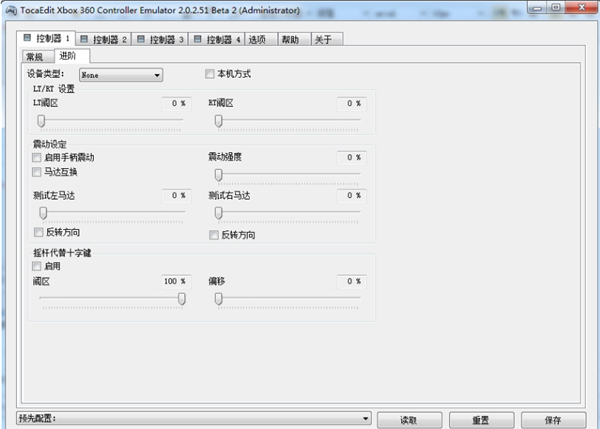Go to the 选项 tab
Viewport: 600px width, 429px height.
(261, 39)
